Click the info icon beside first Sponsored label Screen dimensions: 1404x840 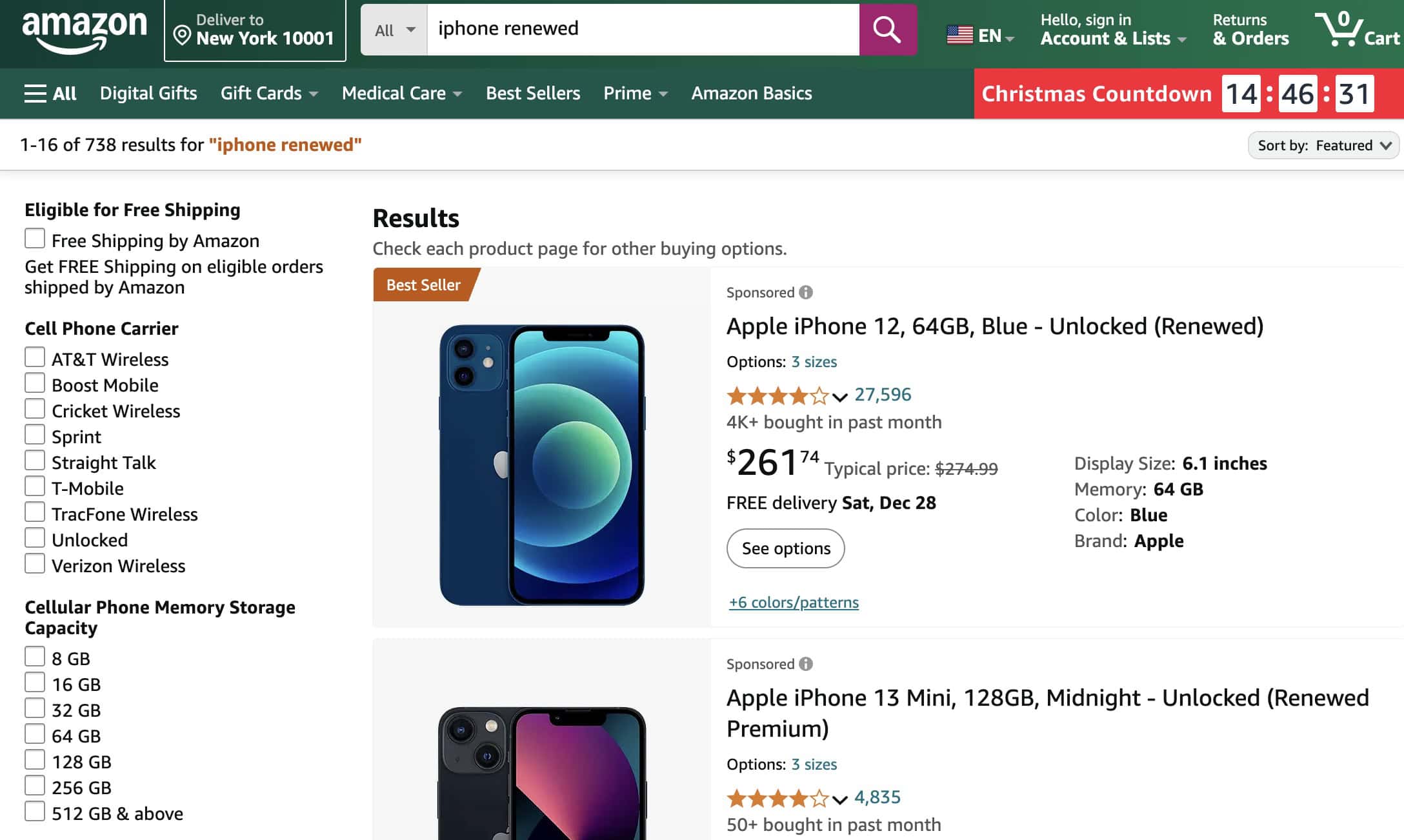(x=806, y=292)
